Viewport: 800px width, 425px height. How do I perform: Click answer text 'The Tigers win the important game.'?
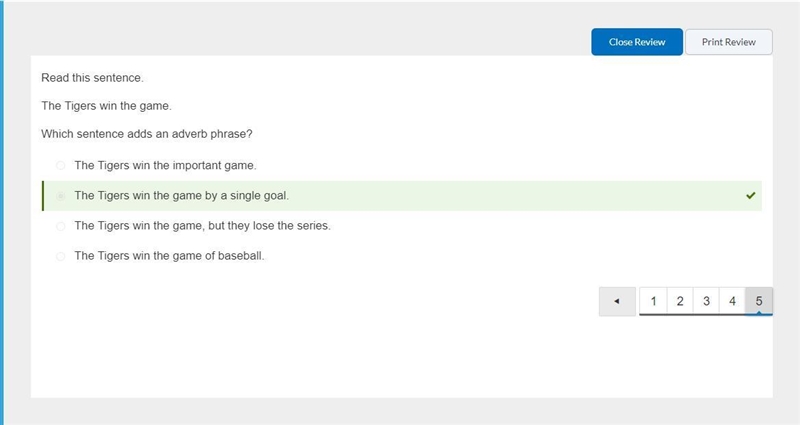165,165
